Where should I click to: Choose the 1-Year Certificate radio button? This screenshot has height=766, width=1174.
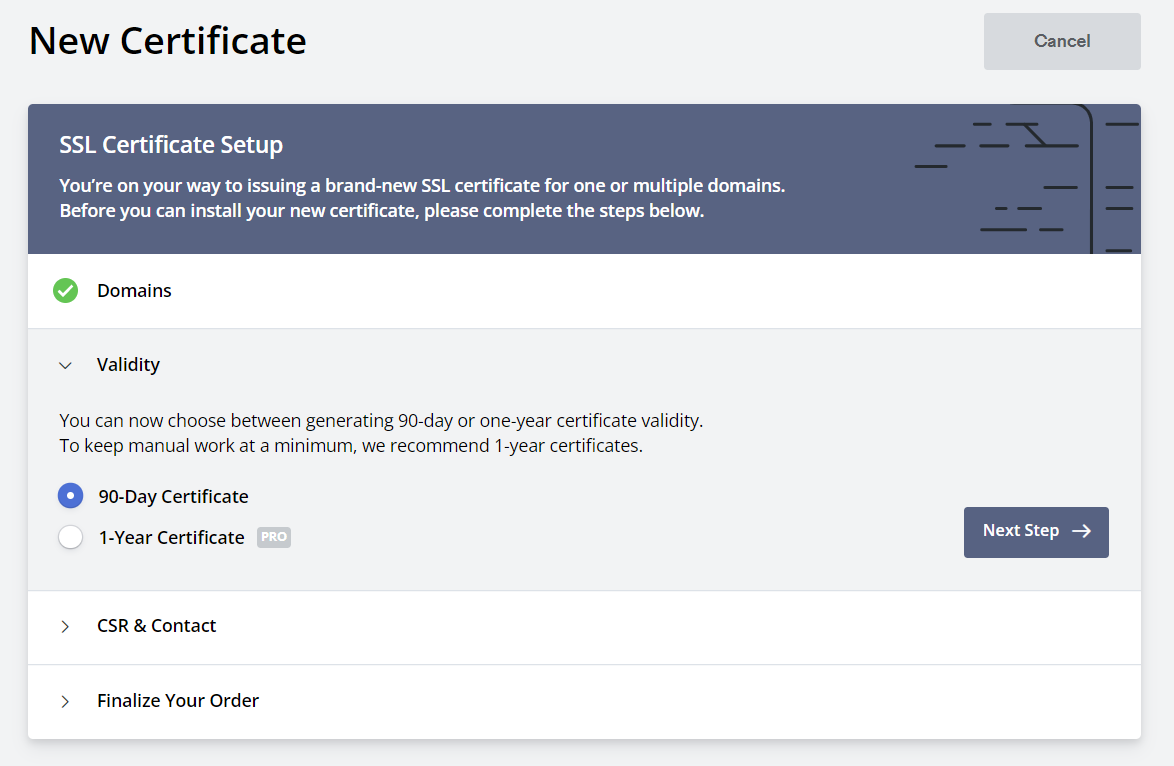(70, 537)
